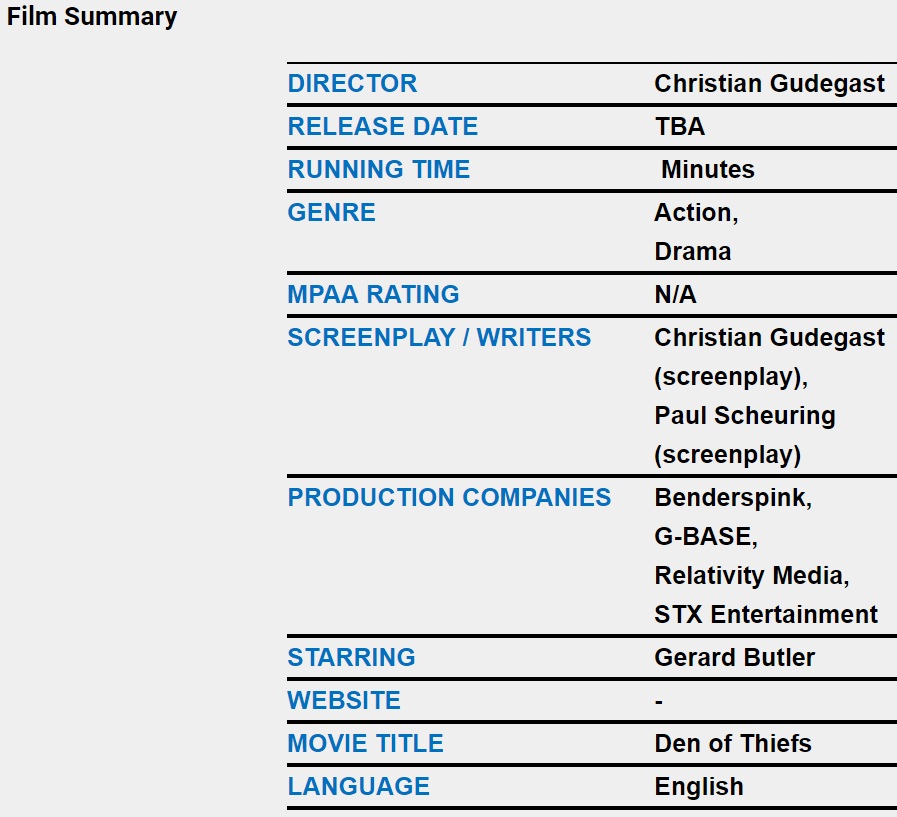Click the Benderspink production company
897x817 pixels.
pyautogui.click(x=729, y=498)
